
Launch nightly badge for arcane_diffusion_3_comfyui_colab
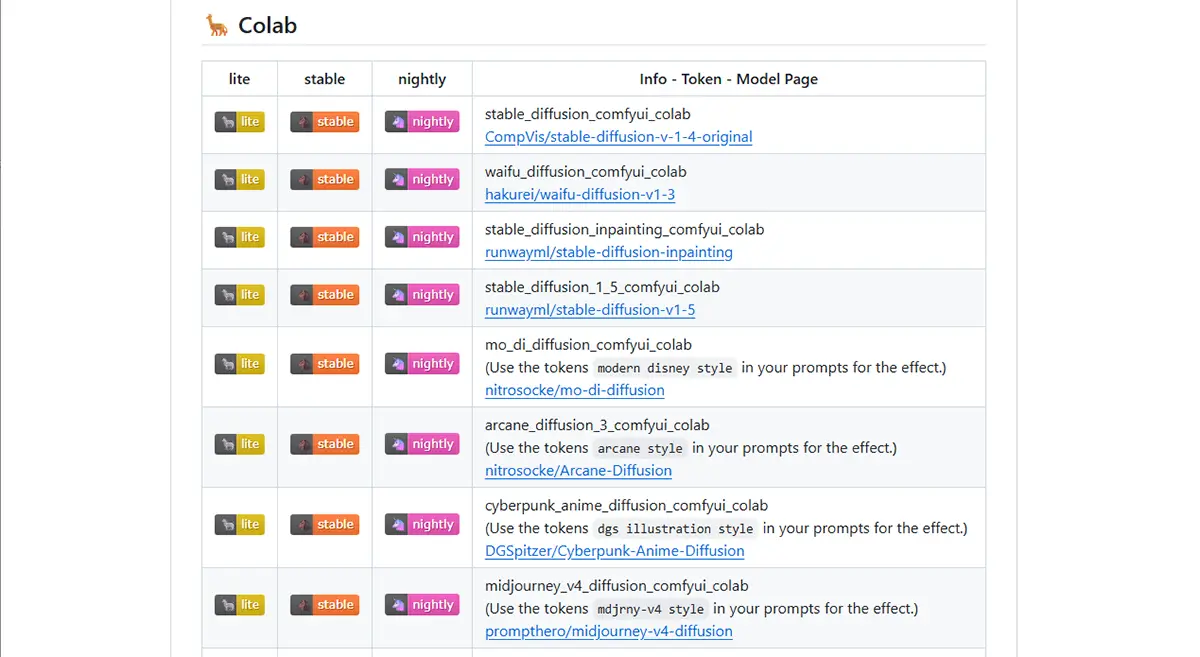[422, 444]
